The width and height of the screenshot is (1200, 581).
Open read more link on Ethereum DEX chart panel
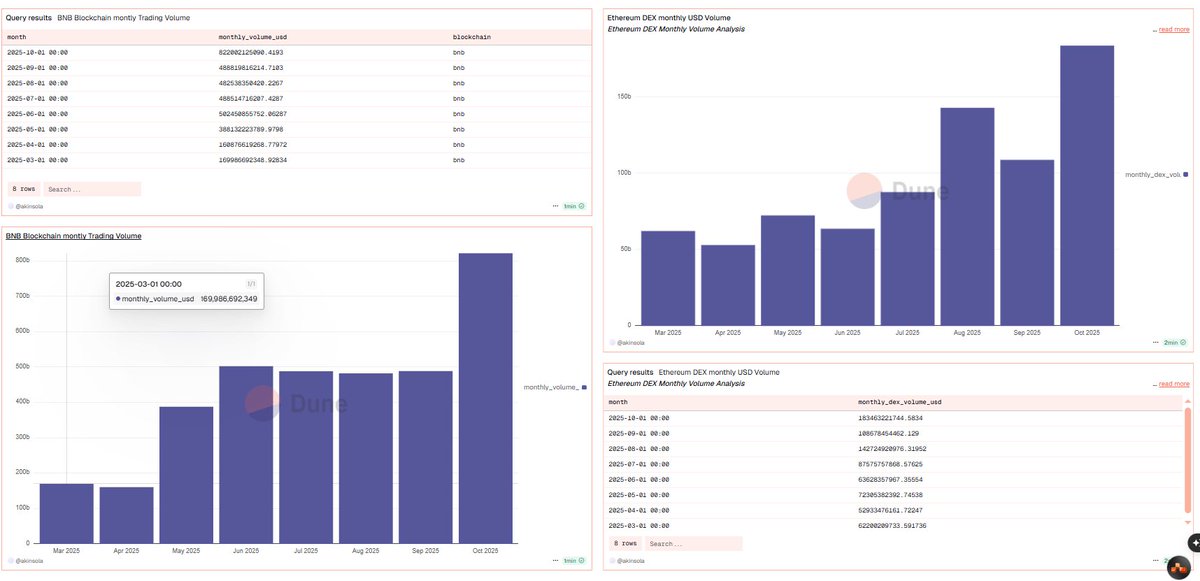[x=1173, y=30]
